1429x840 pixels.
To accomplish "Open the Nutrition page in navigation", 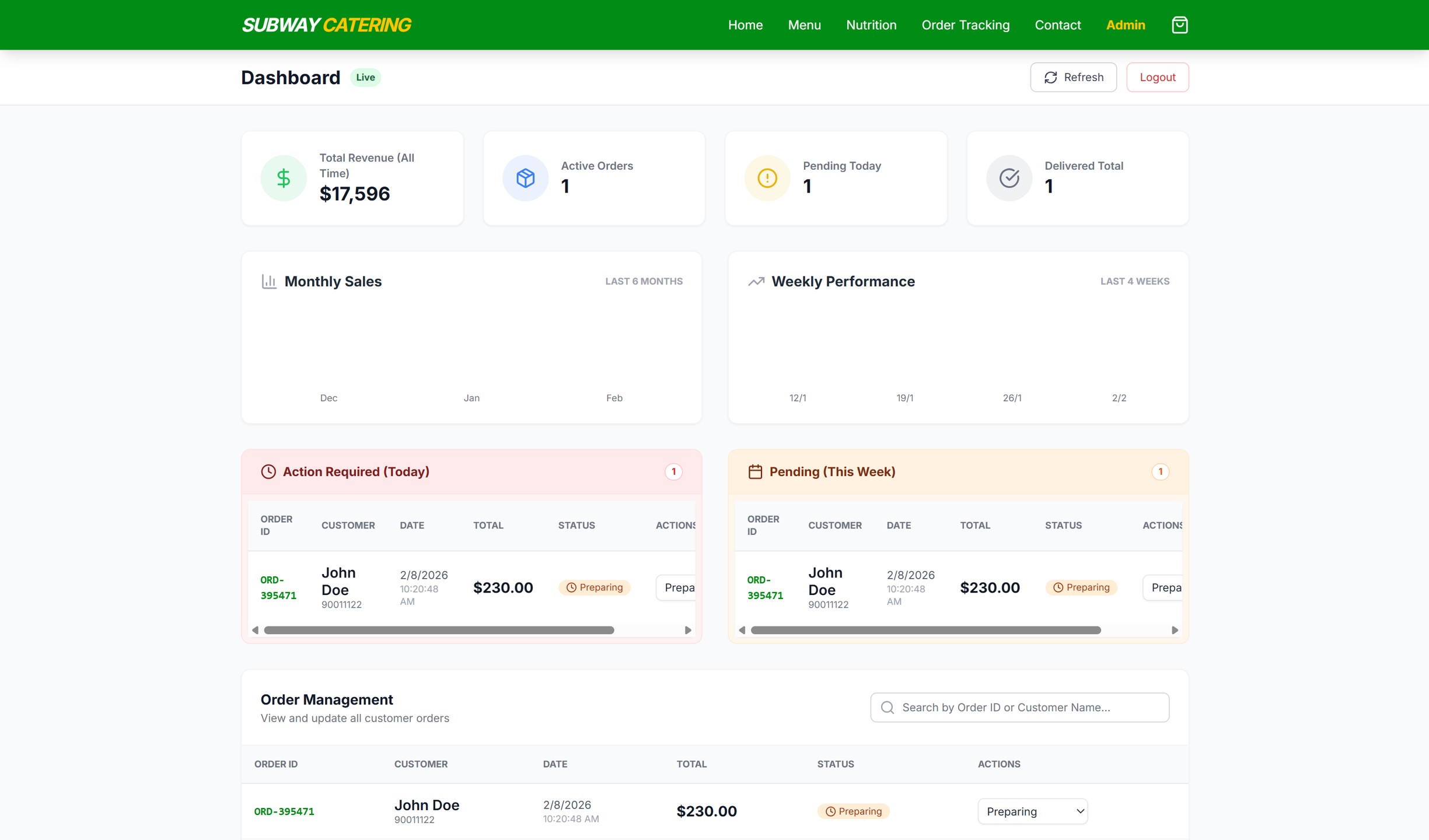I will (x=871, y=25).
